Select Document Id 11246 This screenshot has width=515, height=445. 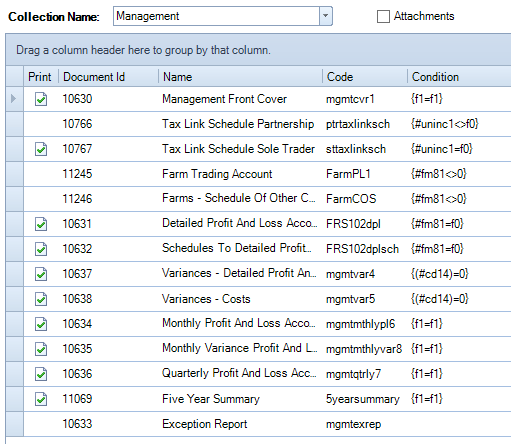click(x=77, y=199)
